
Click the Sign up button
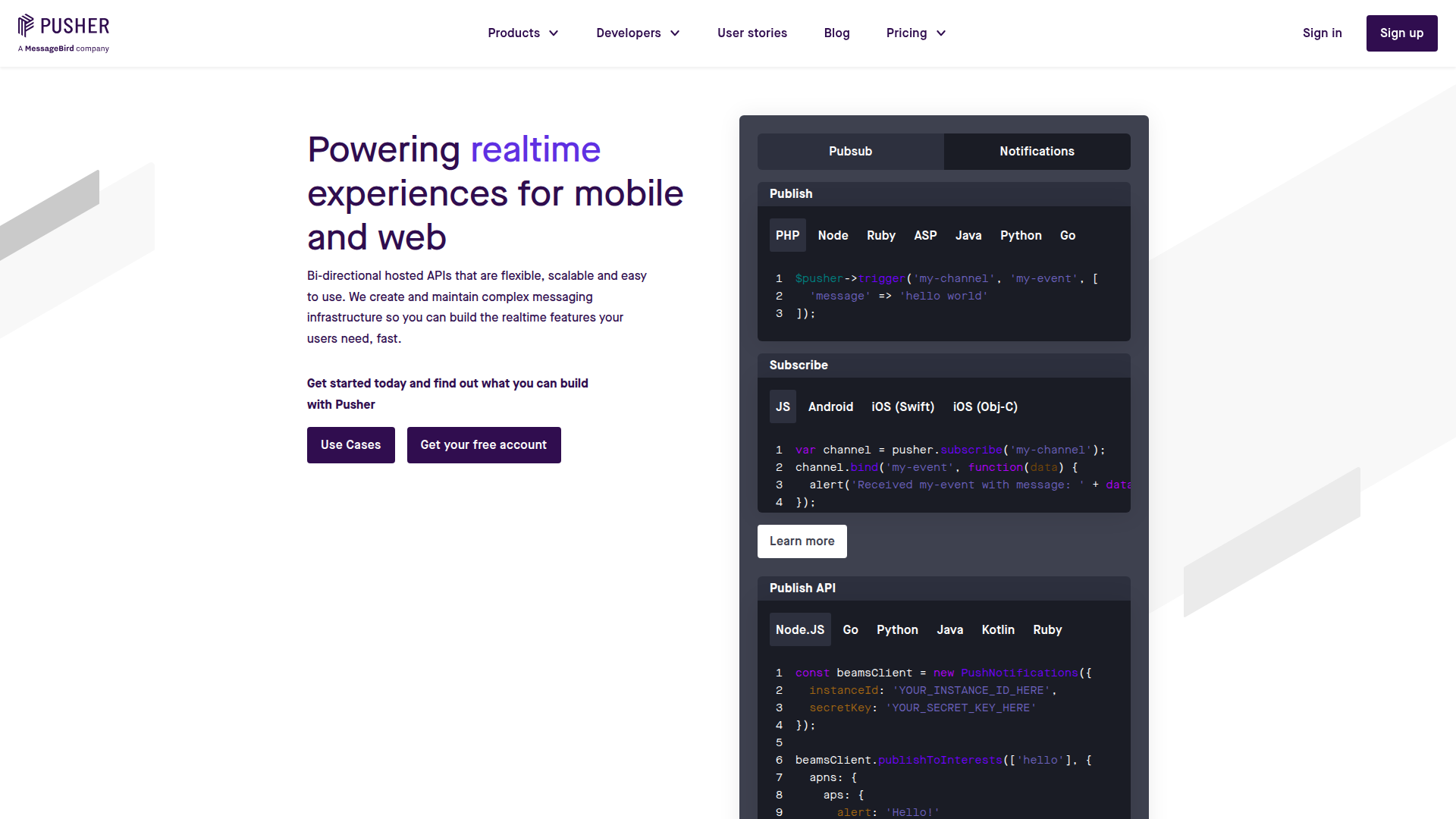click(1401, 33)
